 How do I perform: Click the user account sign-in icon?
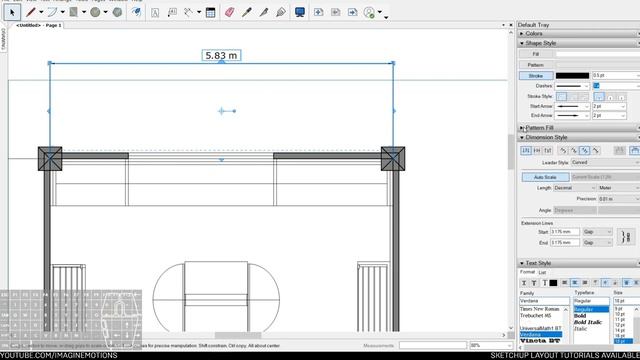click(369, 12)
